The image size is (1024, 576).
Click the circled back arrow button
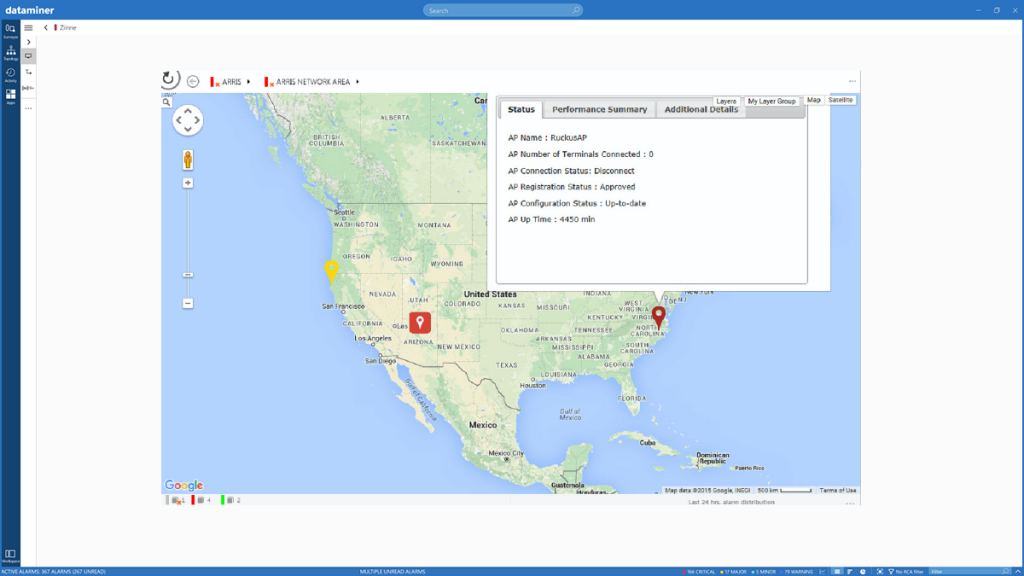193,82
